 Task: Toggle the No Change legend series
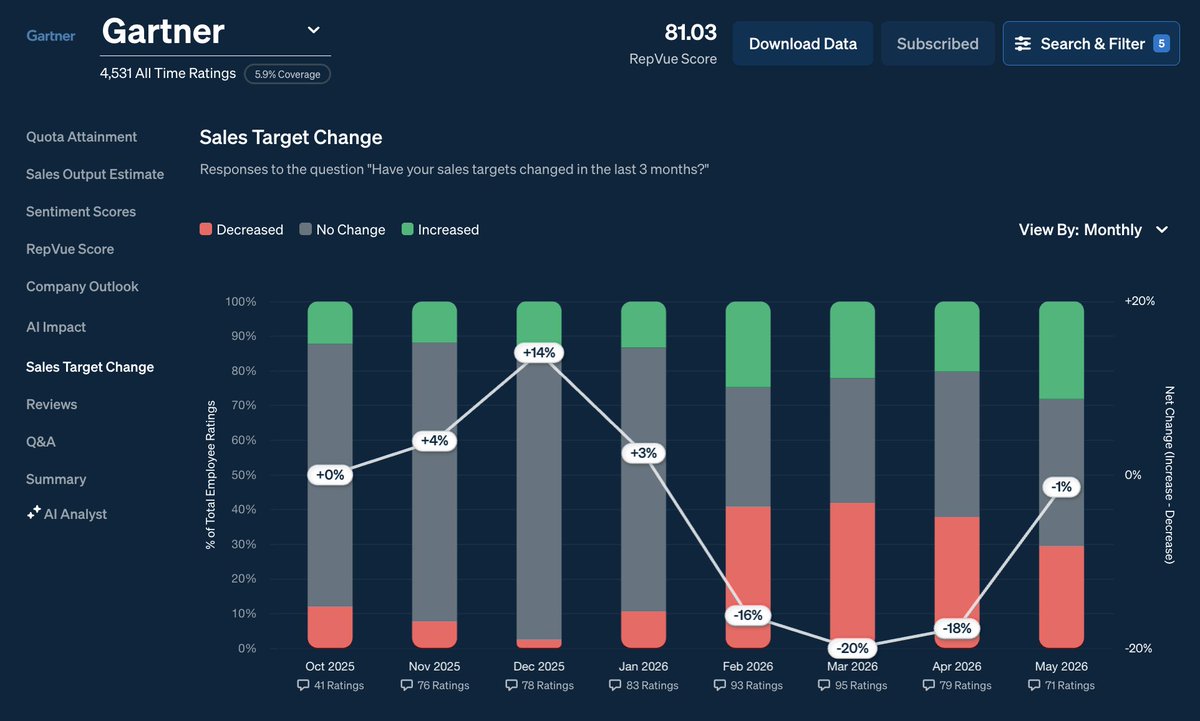tap(342, 230)
